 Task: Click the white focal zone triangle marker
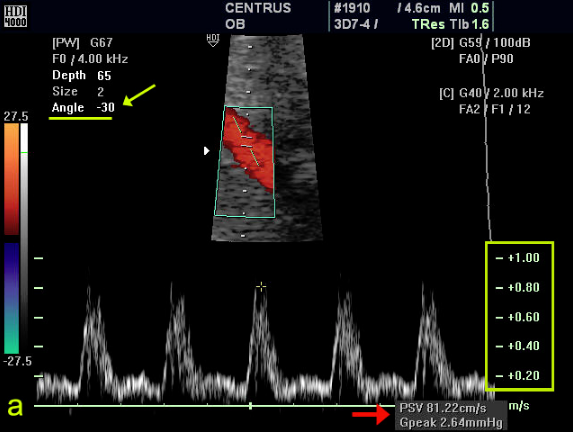206,151
